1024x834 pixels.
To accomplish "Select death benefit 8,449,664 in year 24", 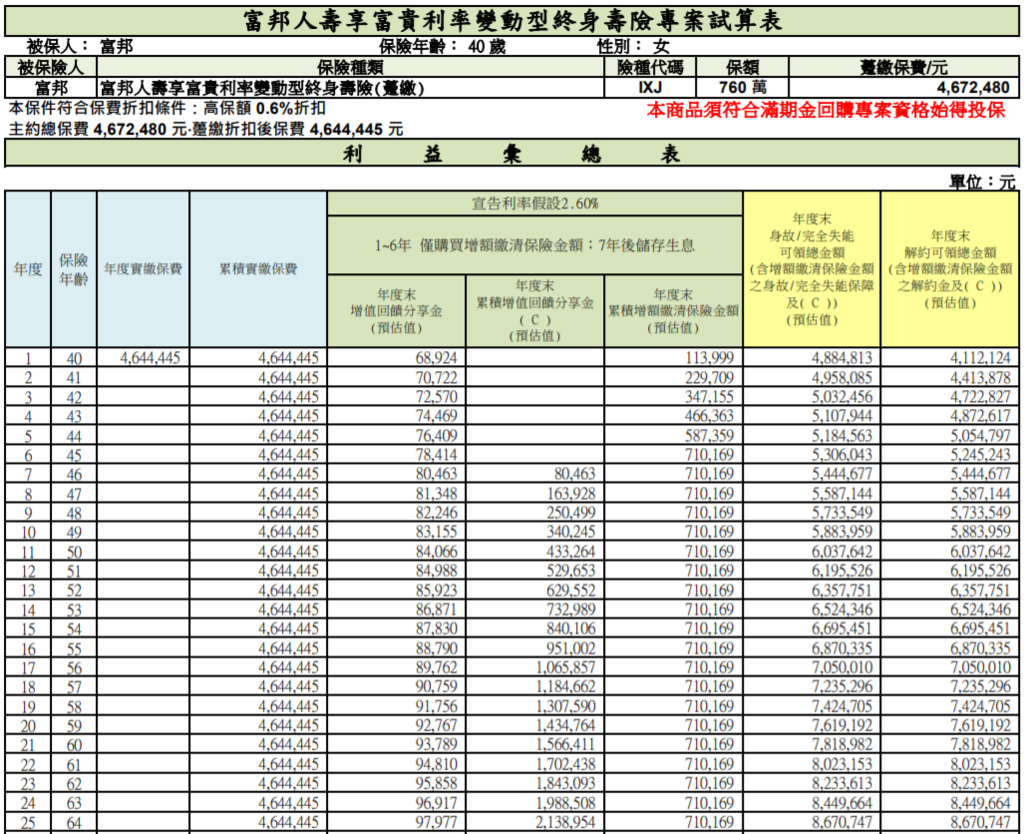I will 842,803.
